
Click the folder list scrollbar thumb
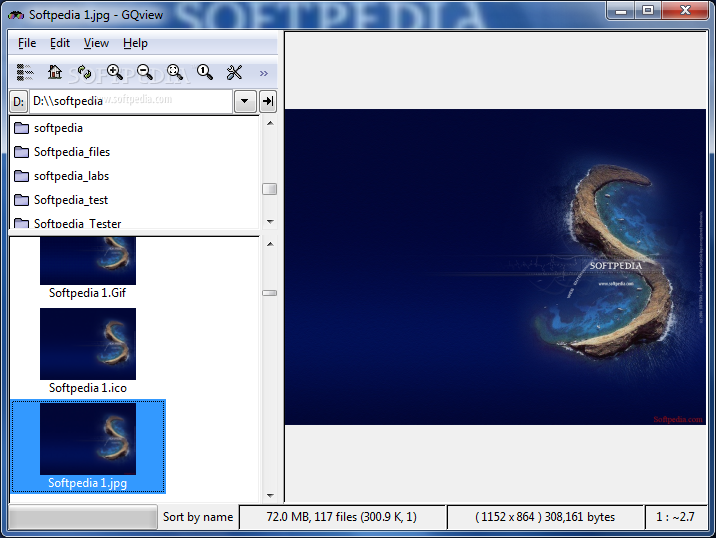269,189
